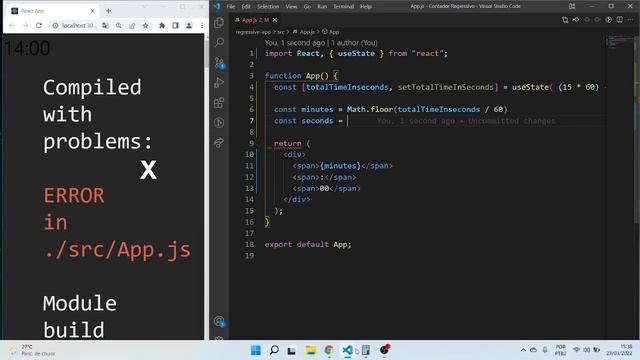Close the React App browser tab

(x=92, y=11)
